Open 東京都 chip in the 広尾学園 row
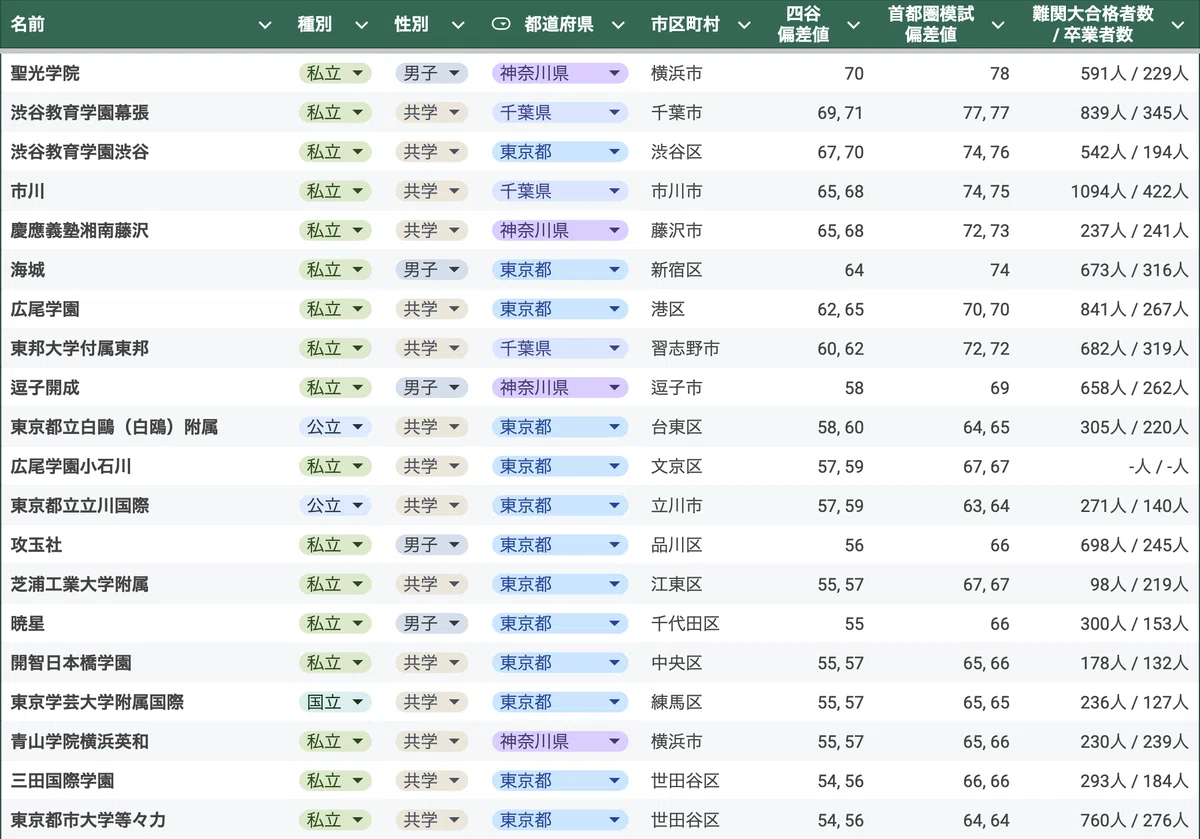The image size is (1200, 839). pyautogui.click(x=560, y=309)
